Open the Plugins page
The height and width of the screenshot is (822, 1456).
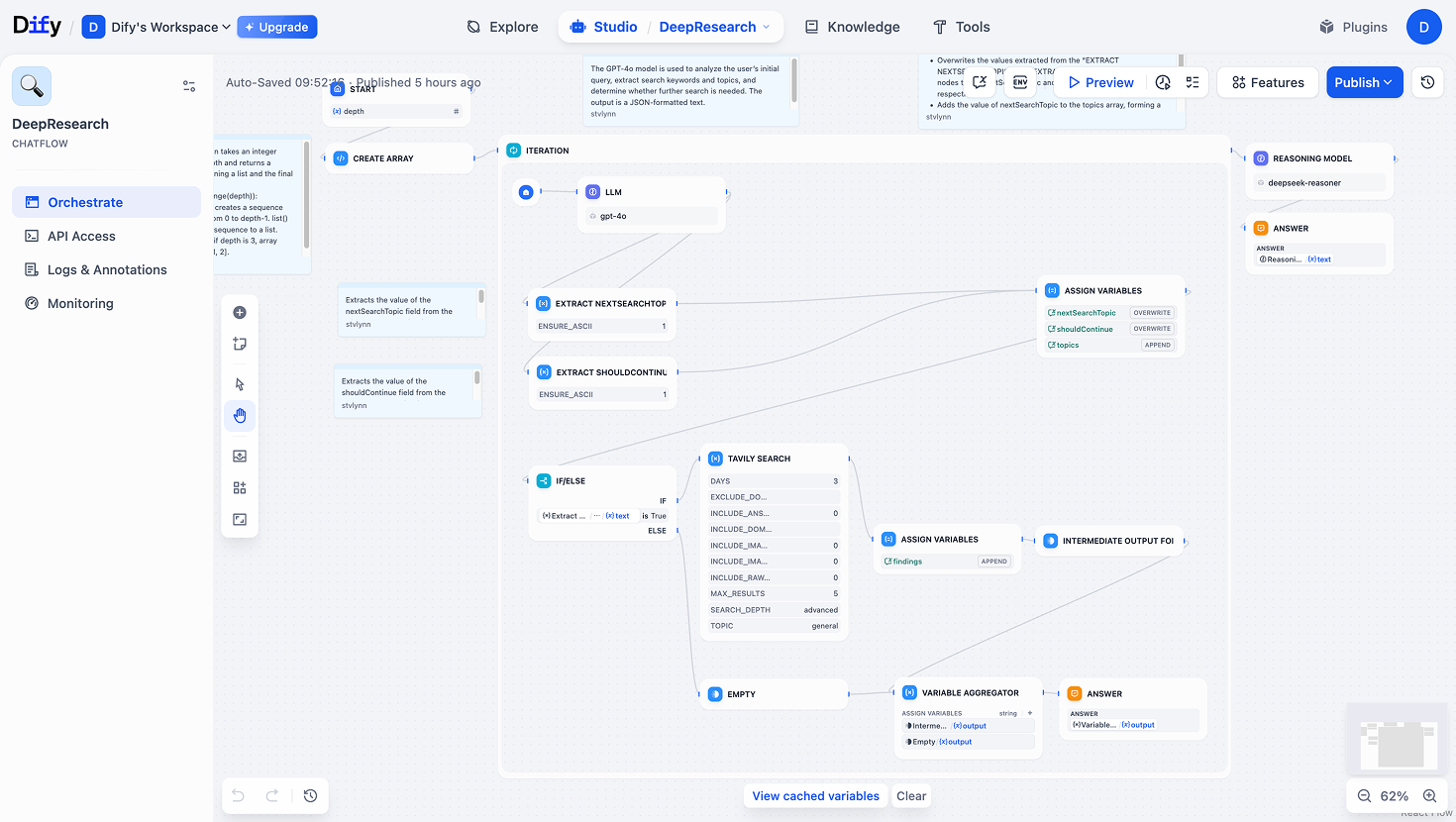click(1353, 27)
